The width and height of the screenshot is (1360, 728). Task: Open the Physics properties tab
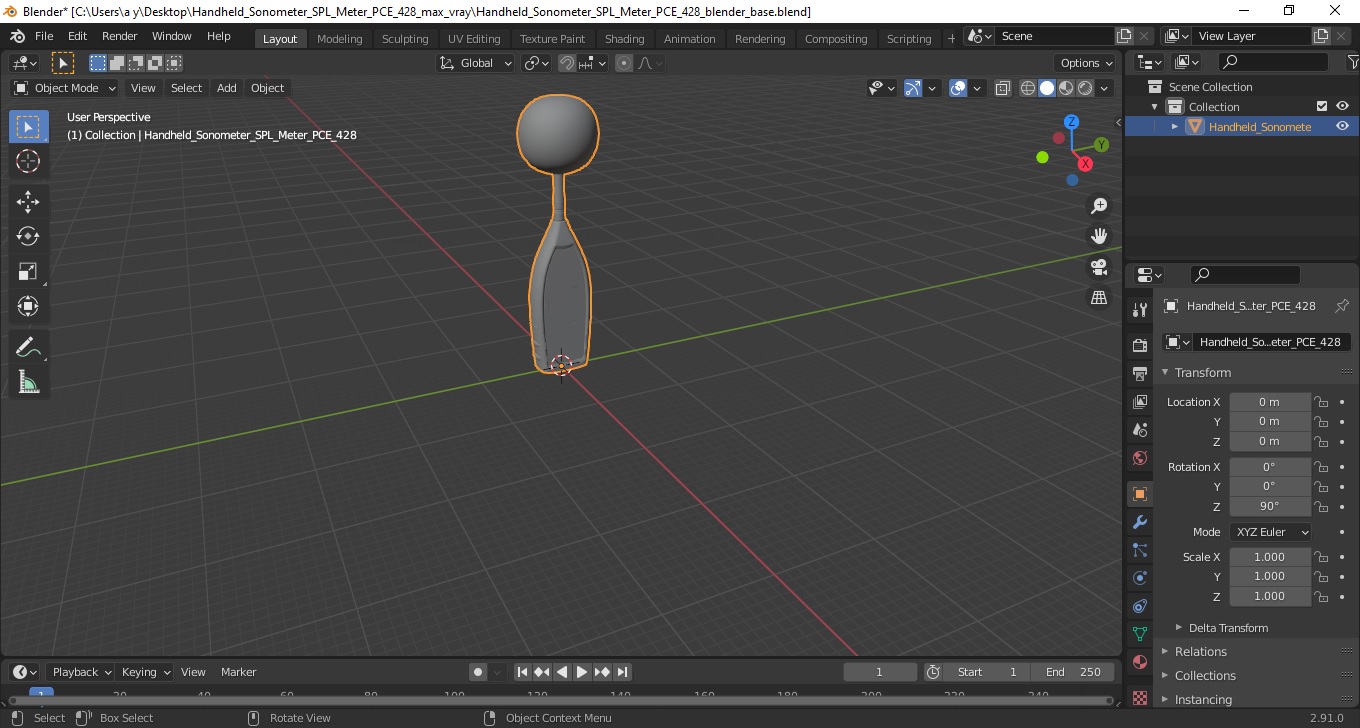(1140, 578)
